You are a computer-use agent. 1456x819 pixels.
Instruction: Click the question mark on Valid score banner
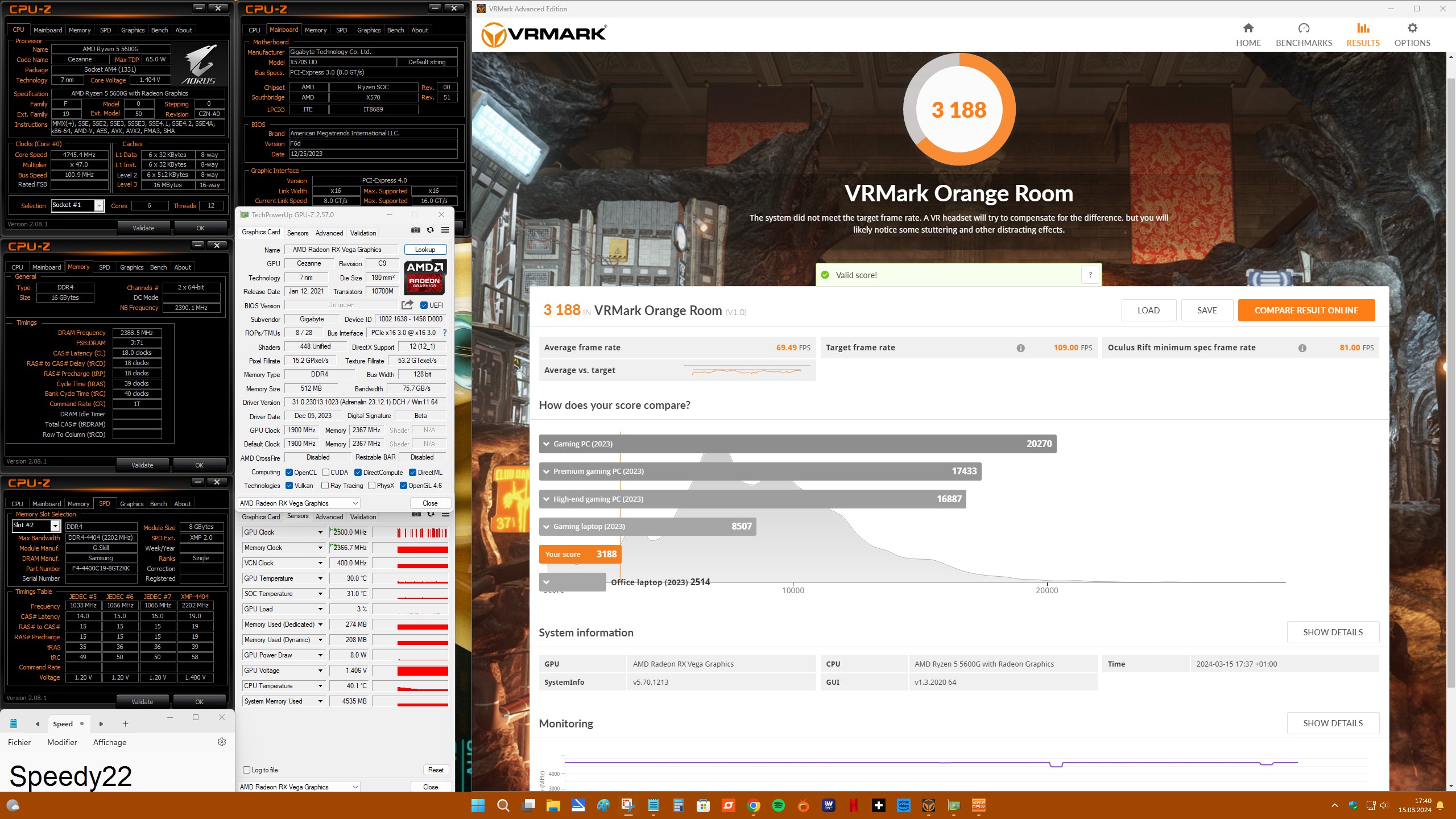[1090, 275]
